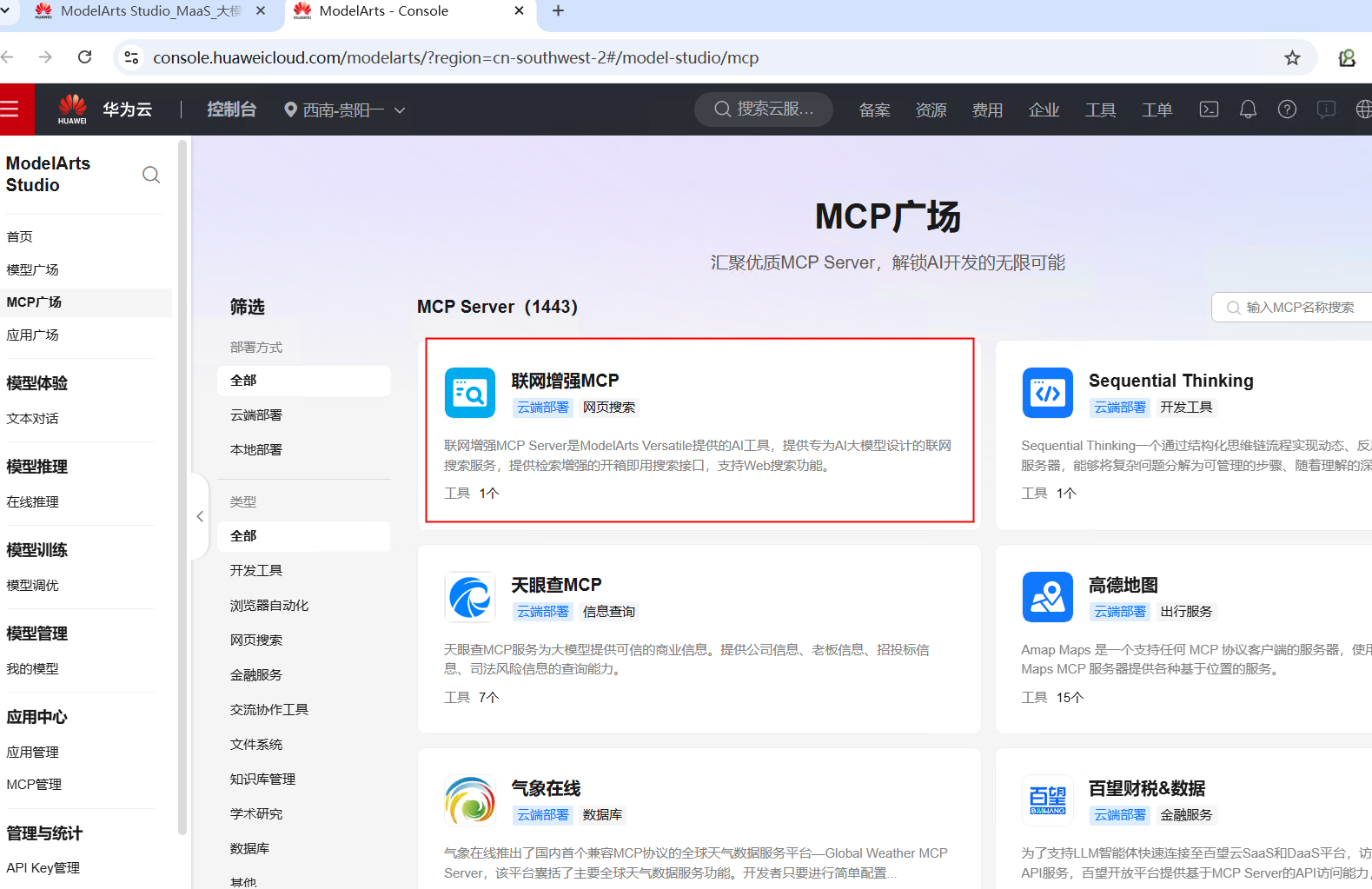Click the feedback message icon in header

point(1326,109)
